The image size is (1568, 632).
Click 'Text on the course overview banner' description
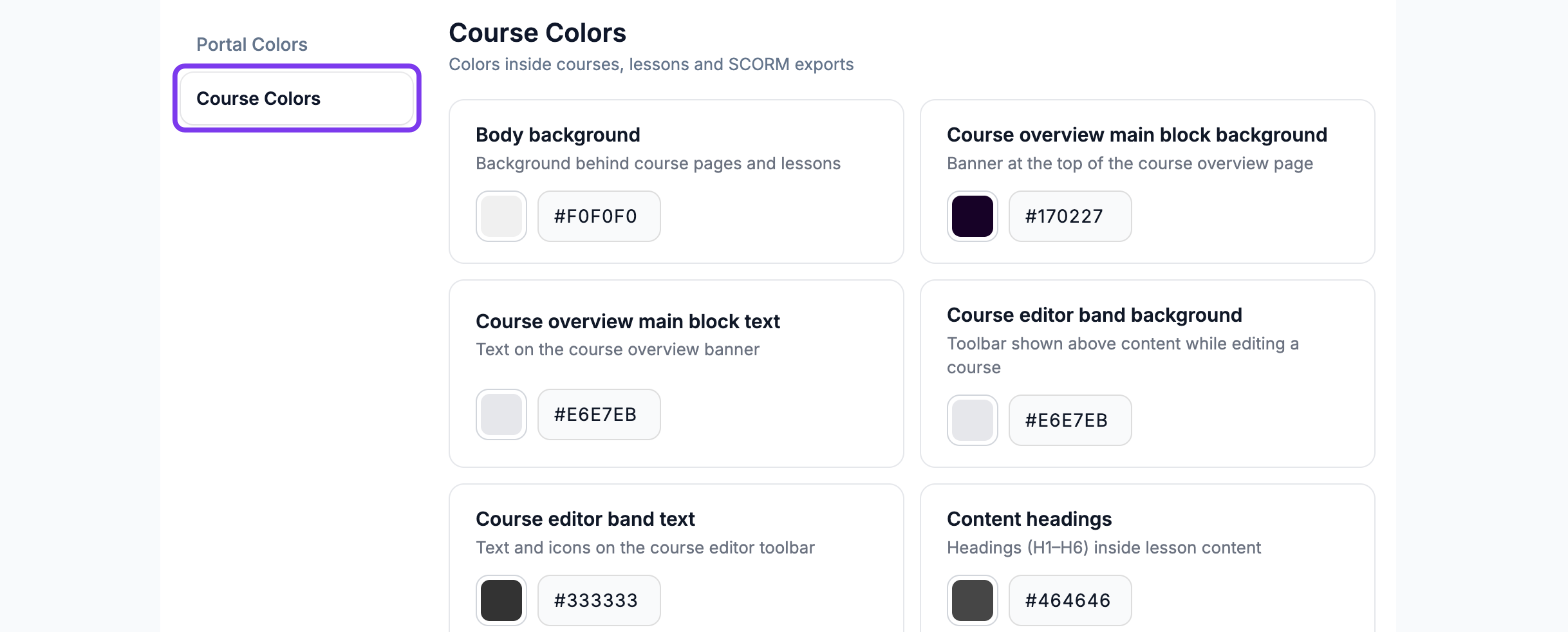click(618, 349)
